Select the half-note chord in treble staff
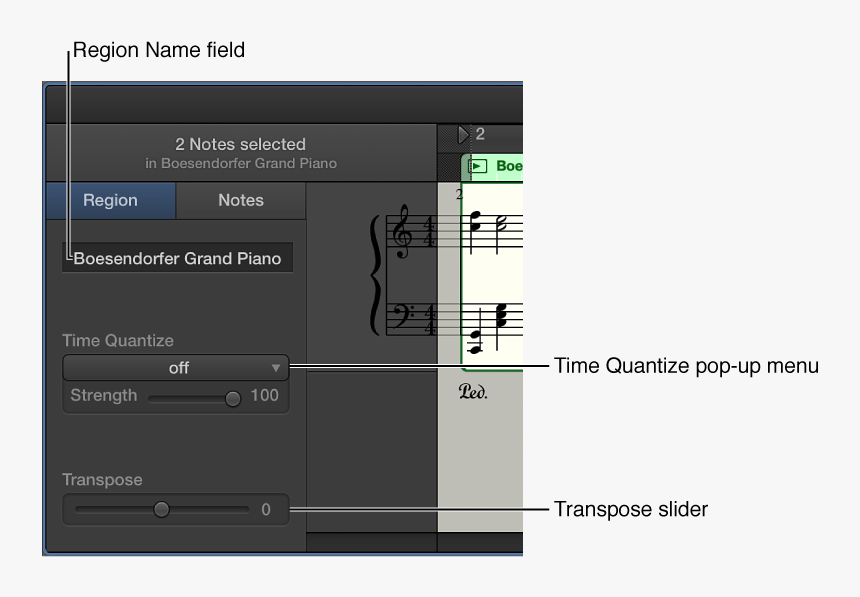Screen dimensions: 860x597 coord(503,223)
